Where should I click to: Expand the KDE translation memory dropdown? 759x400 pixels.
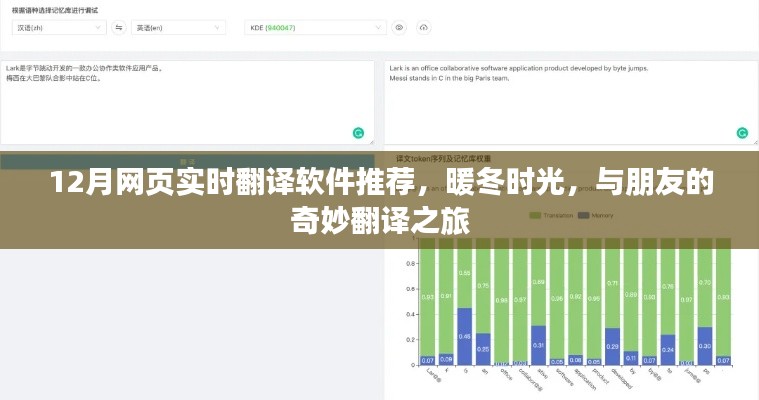point(310,29)
